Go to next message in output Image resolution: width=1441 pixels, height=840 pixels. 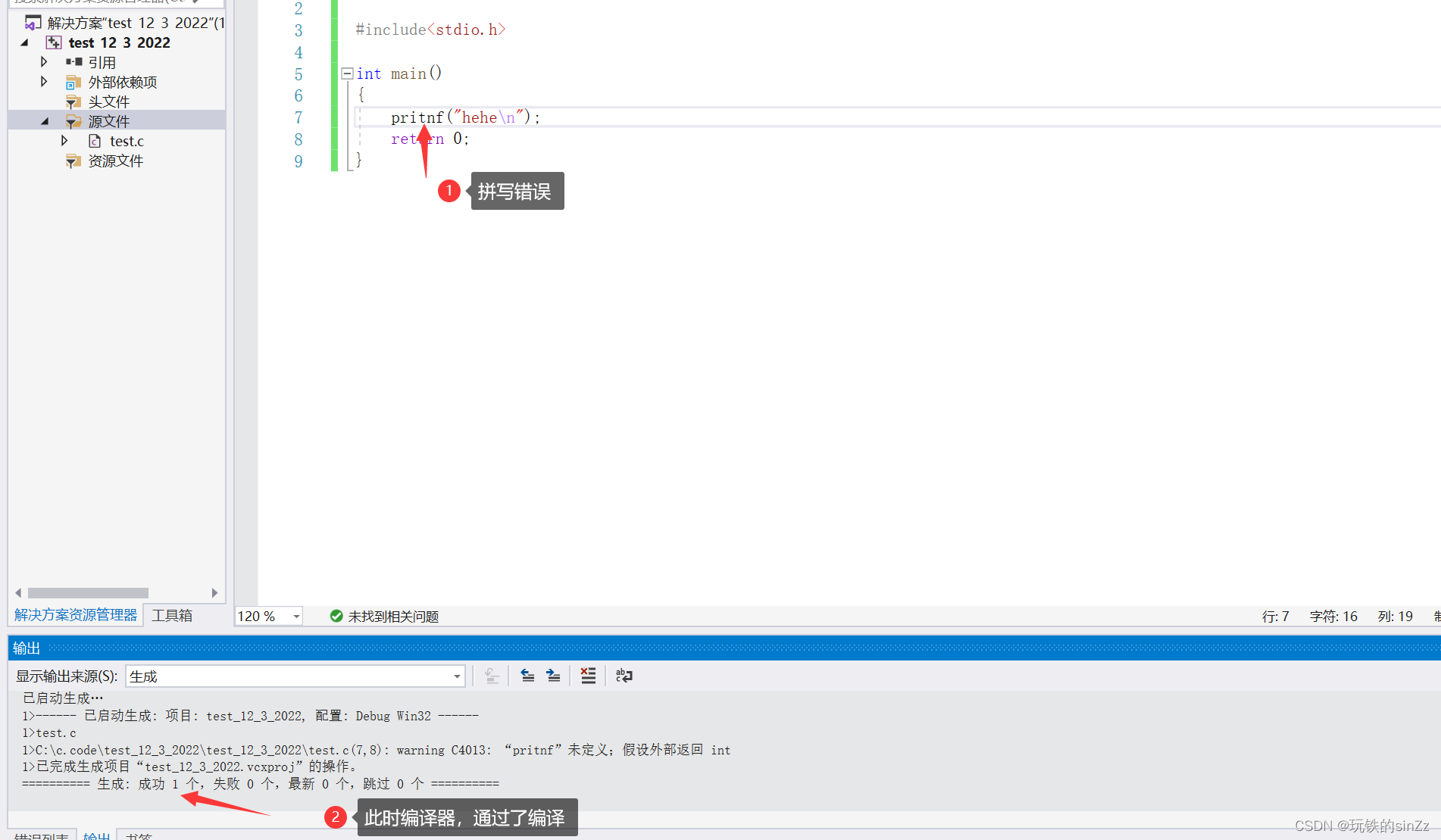click(x=554, y=676)
